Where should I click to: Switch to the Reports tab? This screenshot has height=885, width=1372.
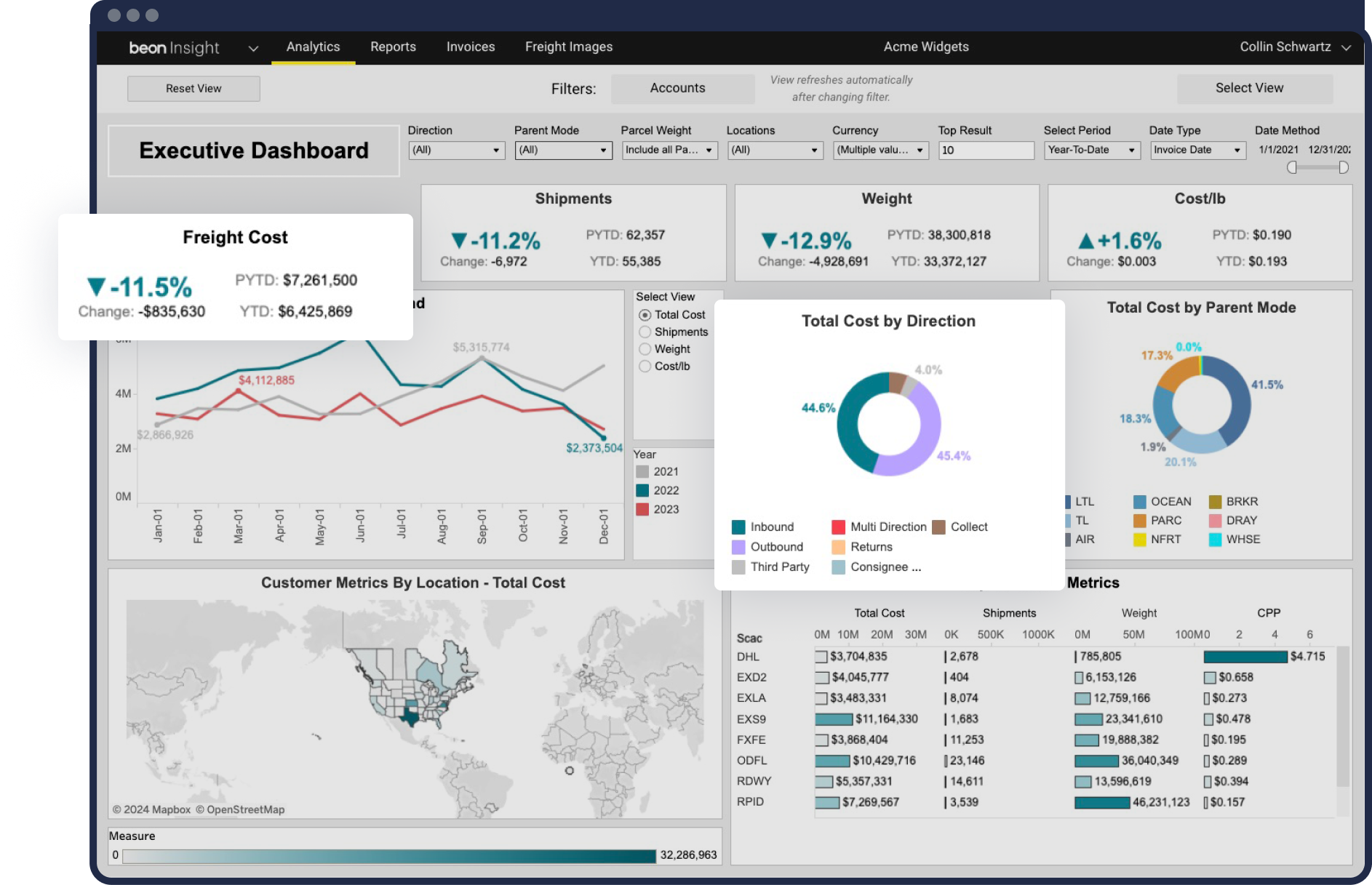tap(393, 47)
